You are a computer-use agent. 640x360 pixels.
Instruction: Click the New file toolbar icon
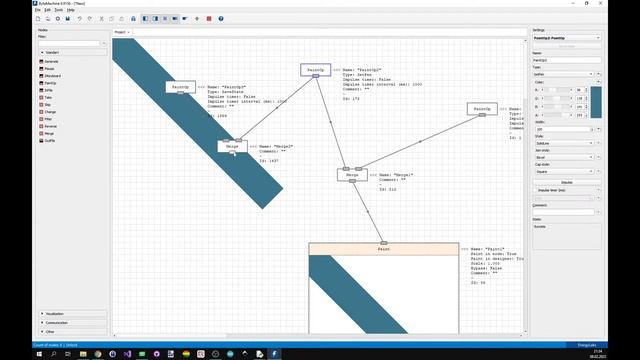pos(38,19)
